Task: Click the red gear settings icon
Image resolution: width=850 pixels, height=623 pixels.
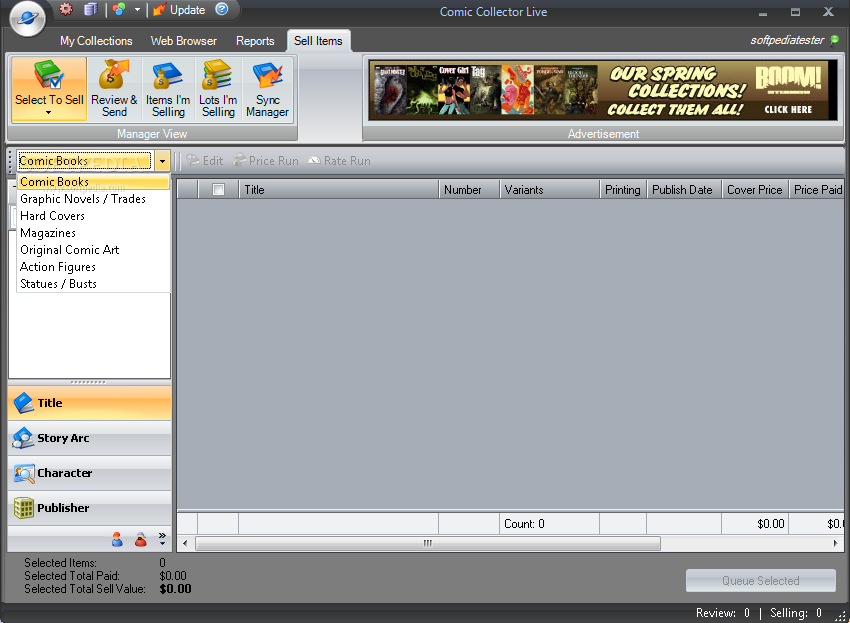Action: tap(66, 9)
